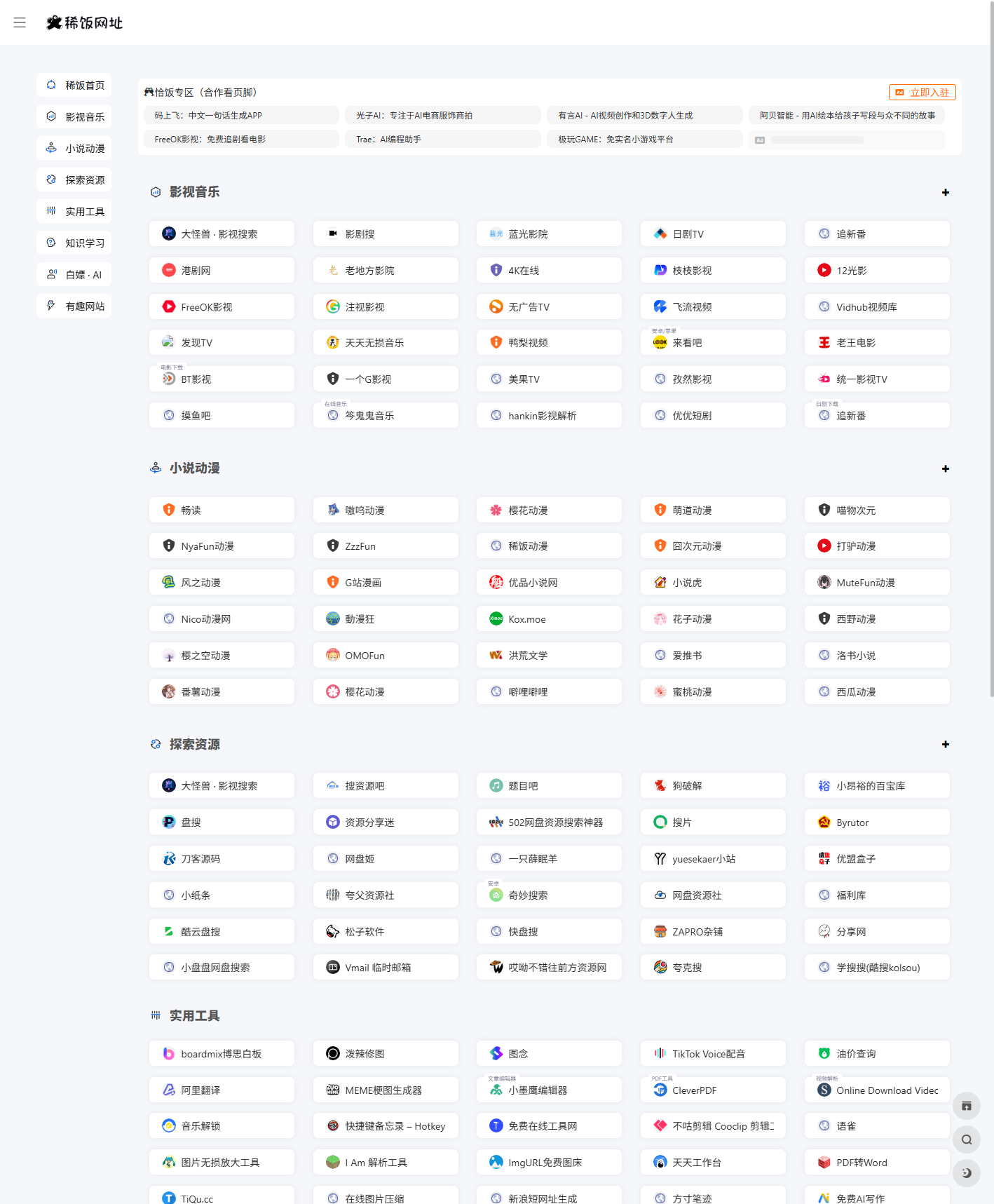The width and height of the screenshot is (994, 1204).
Task: Open the 学搜搜(酷搜kolsou) link
Action: 877,967
